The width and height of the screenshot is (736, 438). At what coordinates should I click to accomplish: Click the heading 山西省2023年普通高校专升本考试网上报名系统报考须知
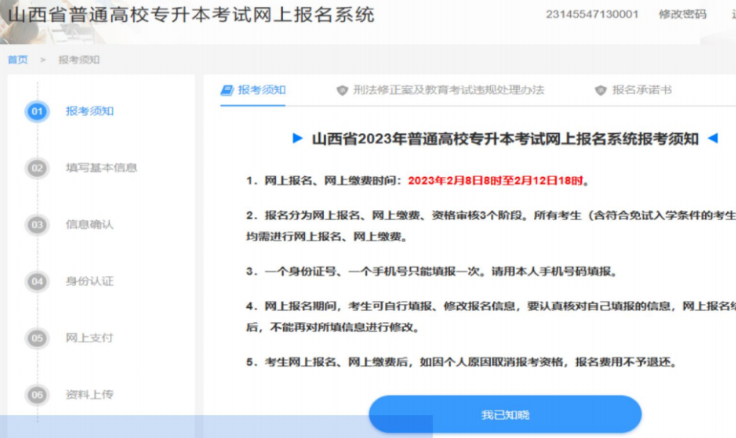(505, 139)
